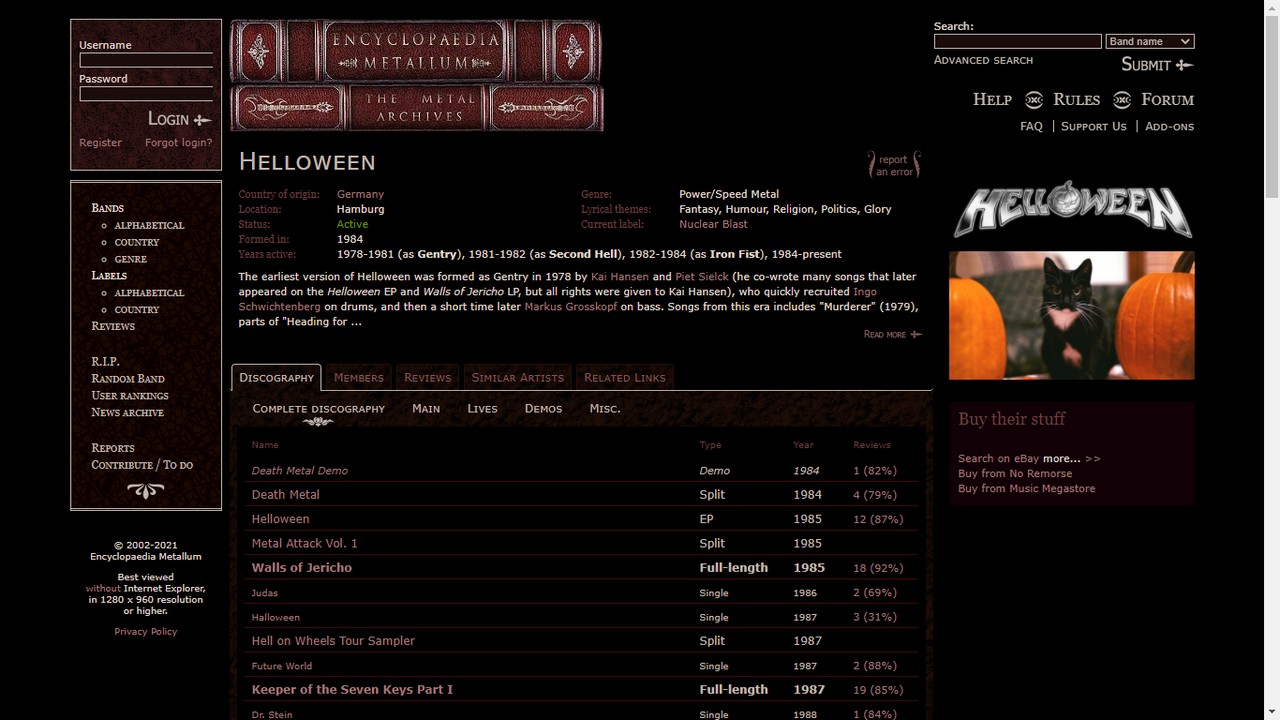
Task: Open the Privacy Policy link
Action: (146, 632)
